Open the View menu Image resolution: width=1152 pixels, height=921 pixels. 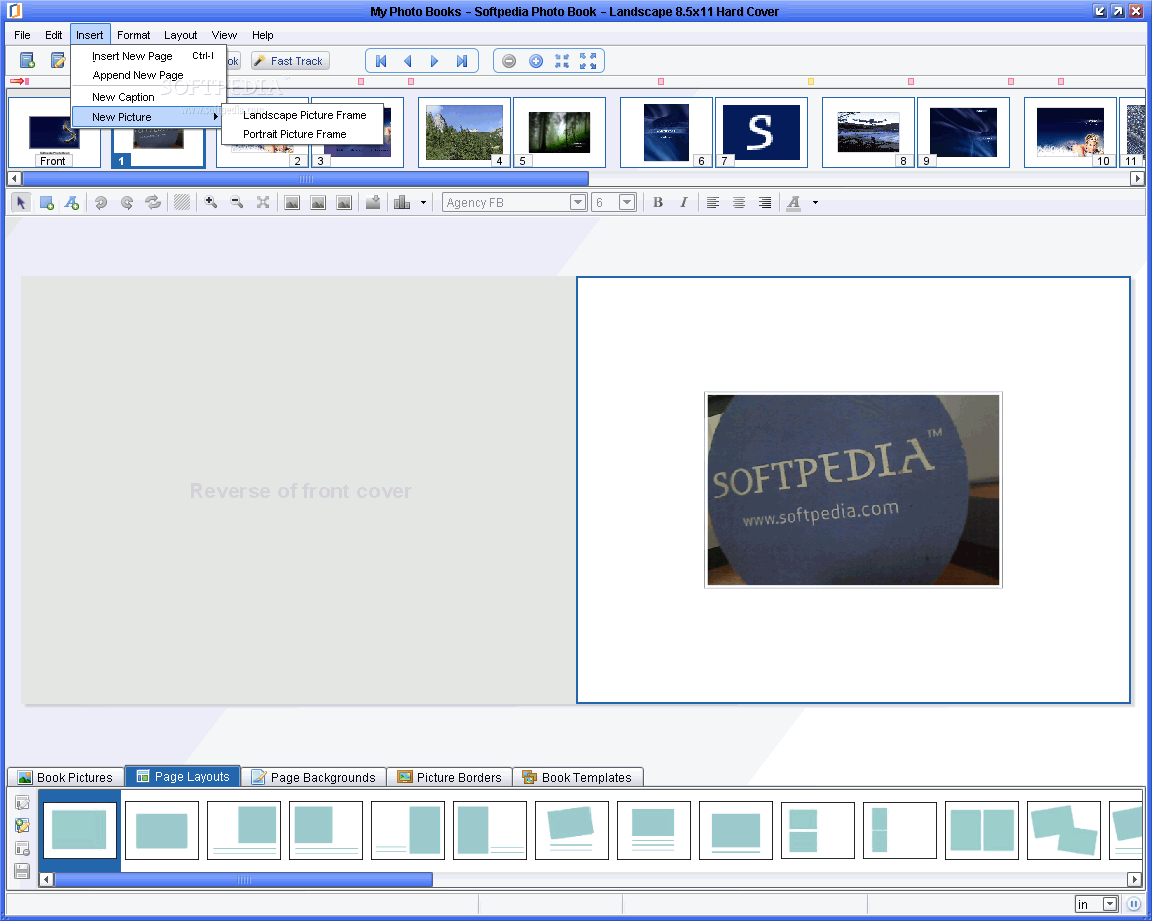(224, 35)
